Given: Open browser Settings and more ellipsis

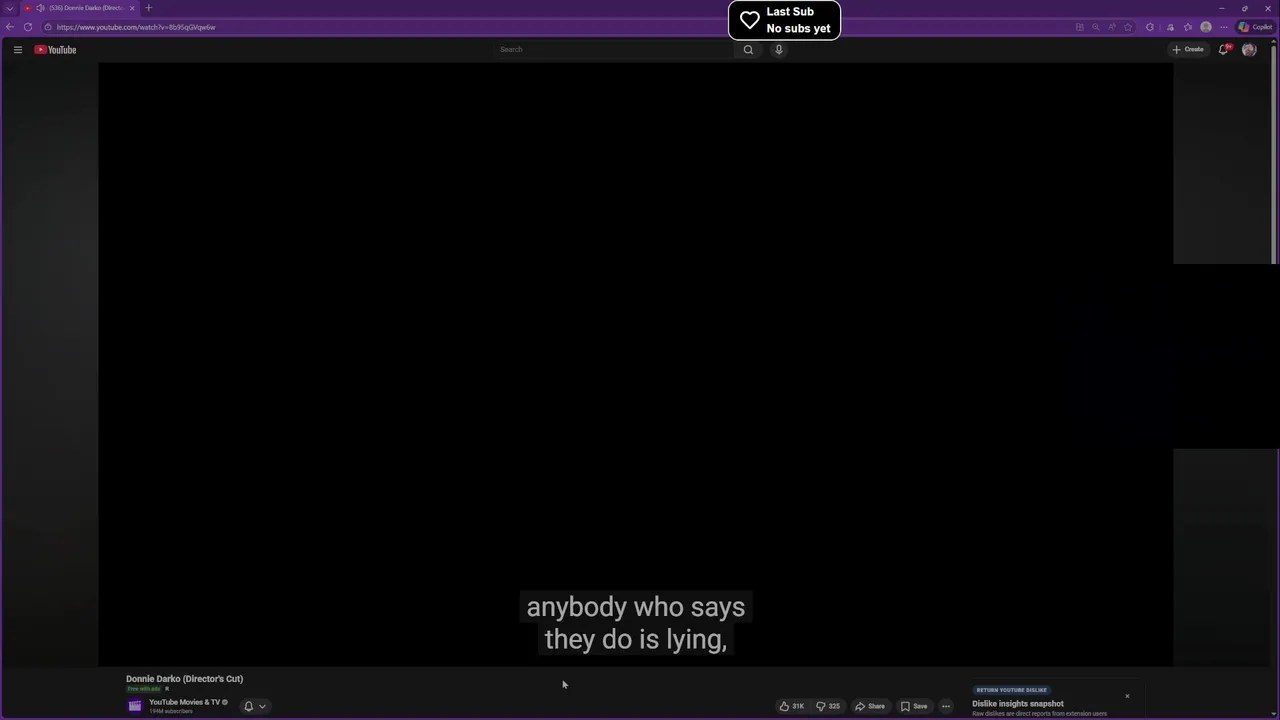Looking at the screenshot, I should (1223, 27).
